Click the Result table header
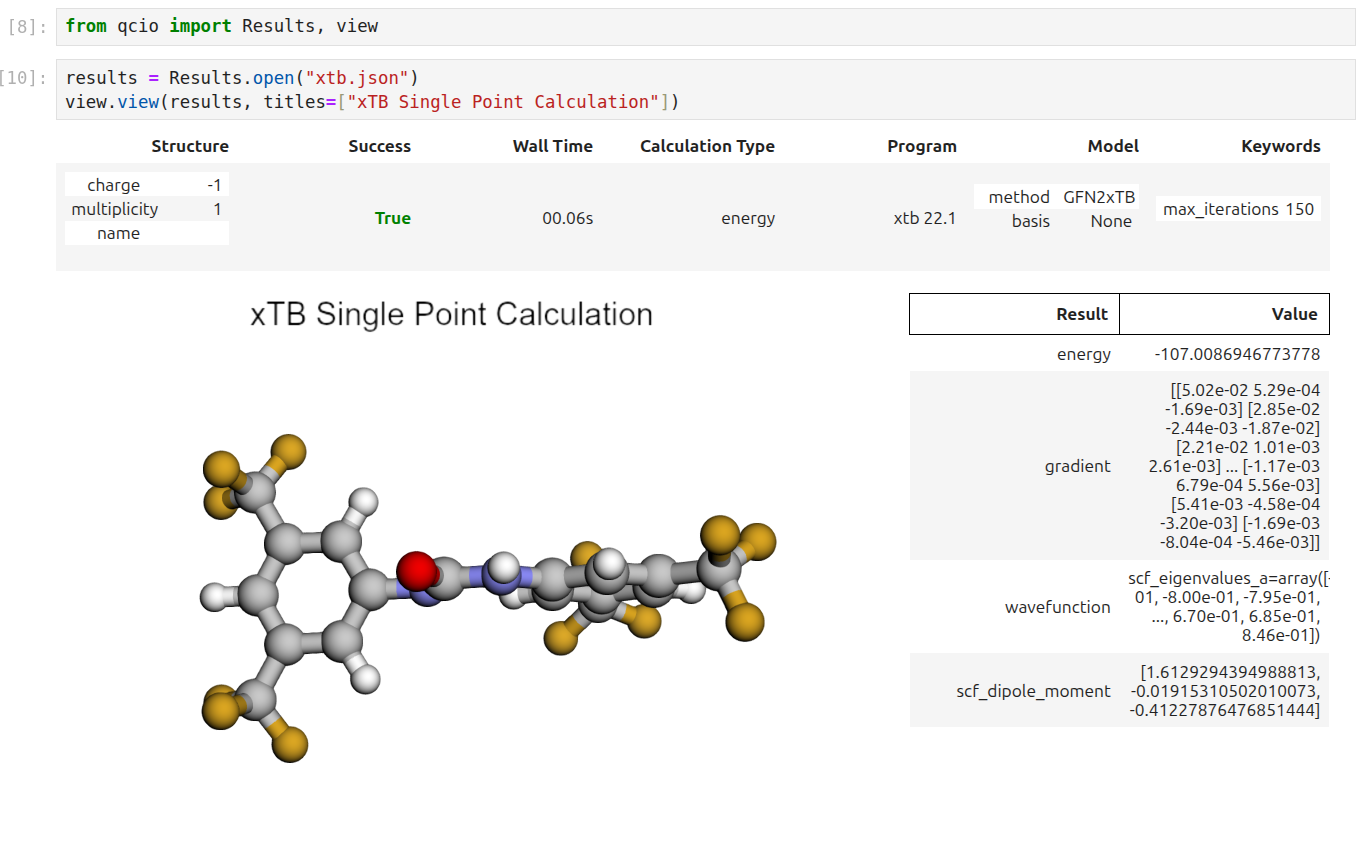 pyautogui.click(x=1081, y=314)
